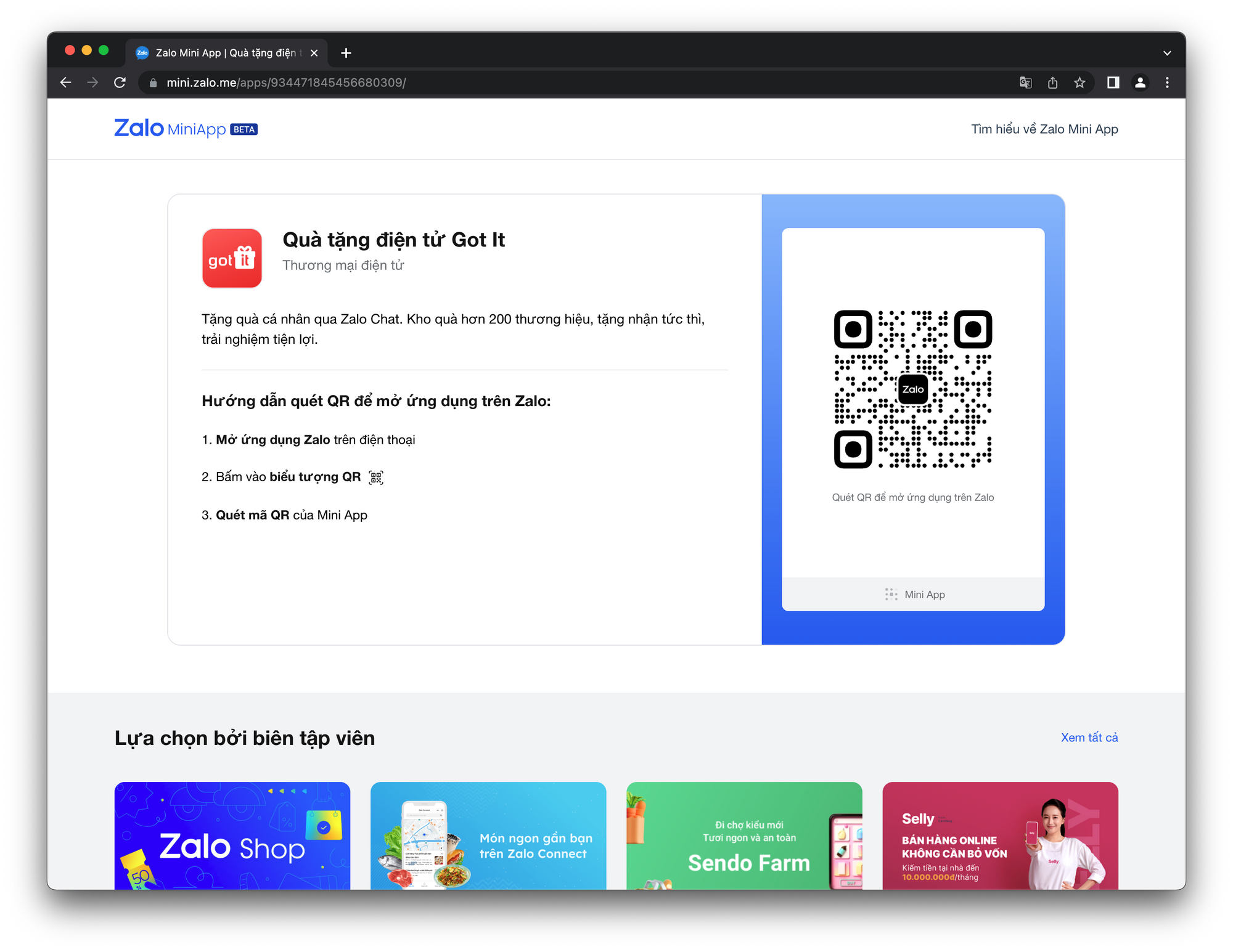
Task: Close the Zalo Mini App tab
Action: point(314,53)
